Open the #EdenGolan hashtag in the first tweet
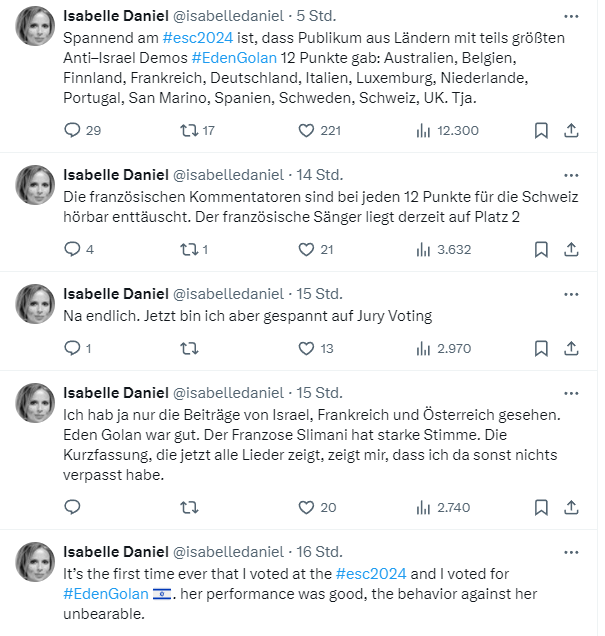This screenshot has width=605, height=636. (234, 58)
